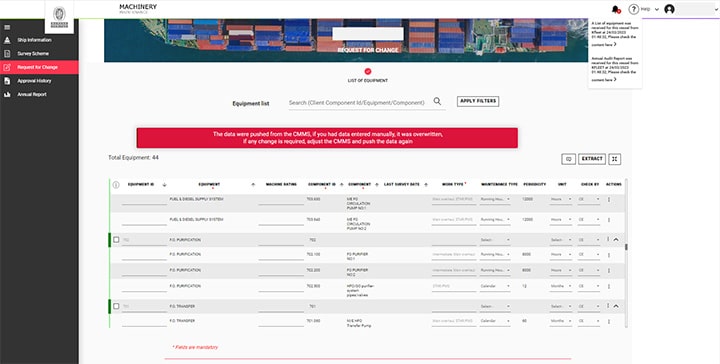Select the F.O. Purification 702 checkbox
The height and width of the screenshot is (364, 720).
[116, 240]
